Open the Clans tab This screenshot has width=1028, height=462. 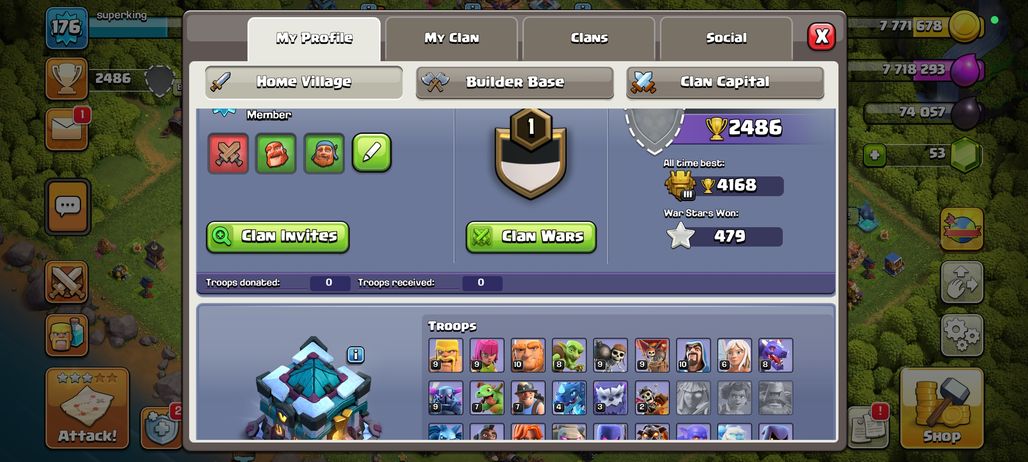tap(589, 38)
